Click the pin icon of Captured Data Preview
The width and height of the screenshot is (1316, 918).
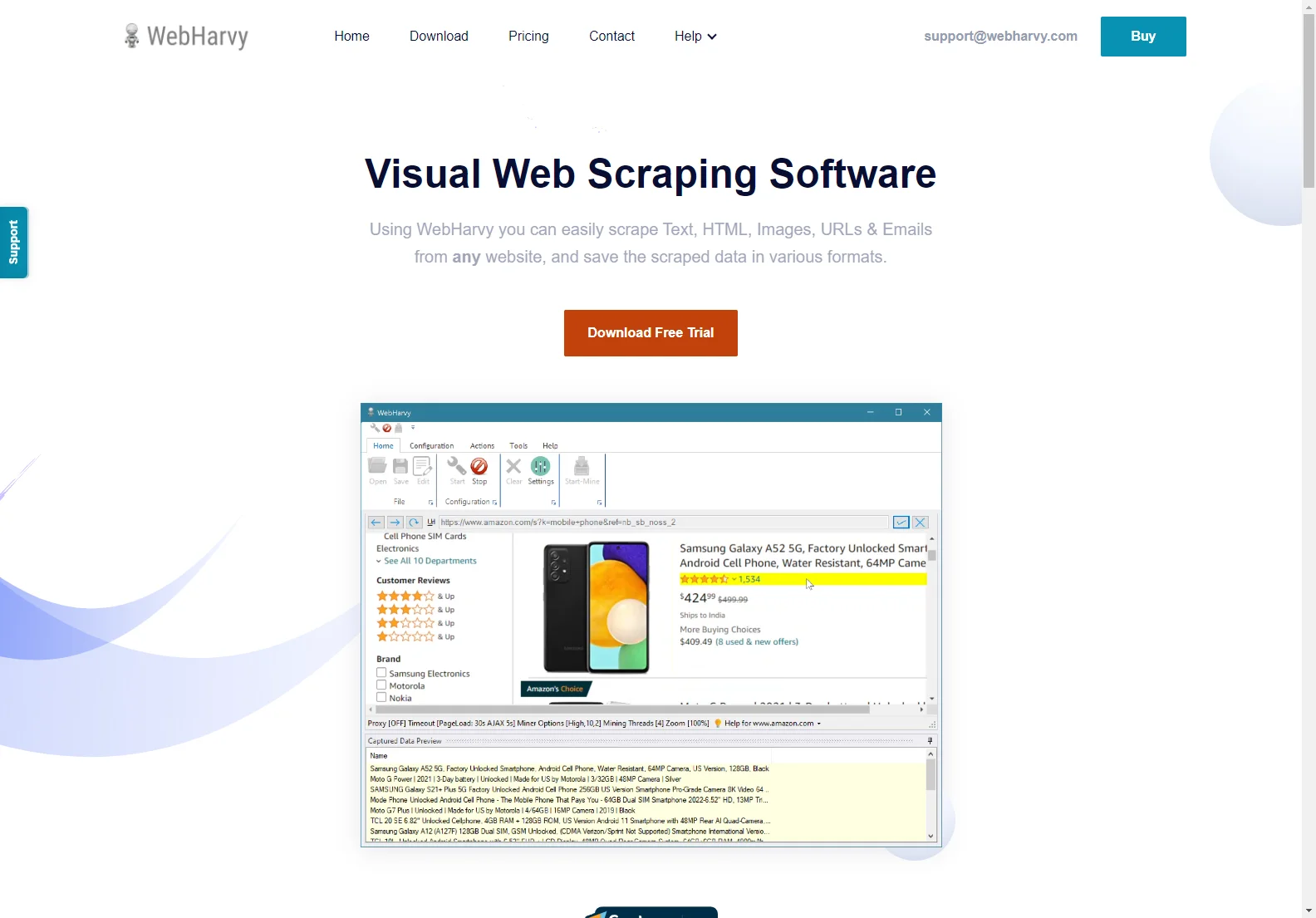pos(930,740)
